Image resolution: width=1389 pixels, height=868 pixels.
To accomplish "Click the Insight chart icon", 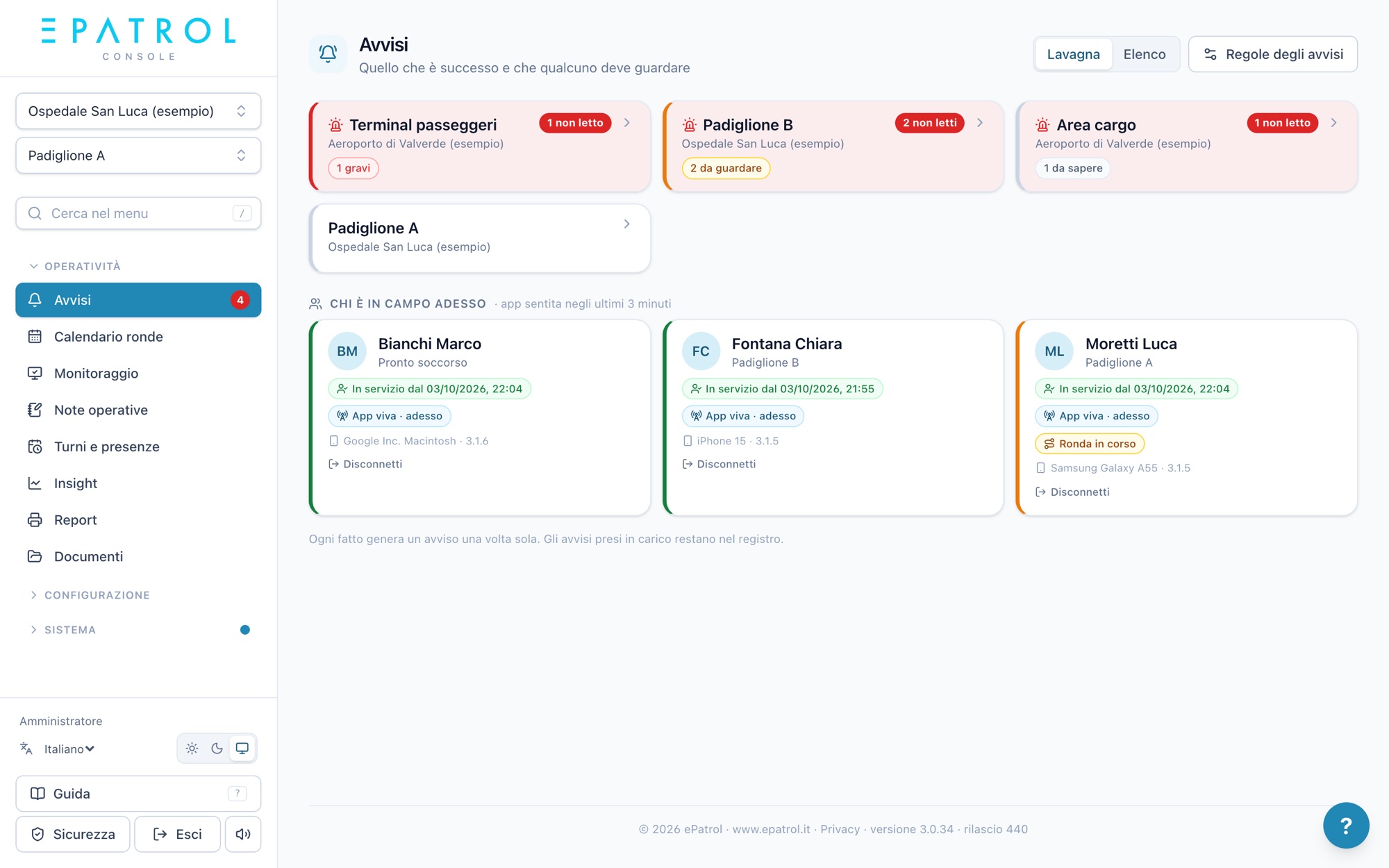I will point(35,483).
